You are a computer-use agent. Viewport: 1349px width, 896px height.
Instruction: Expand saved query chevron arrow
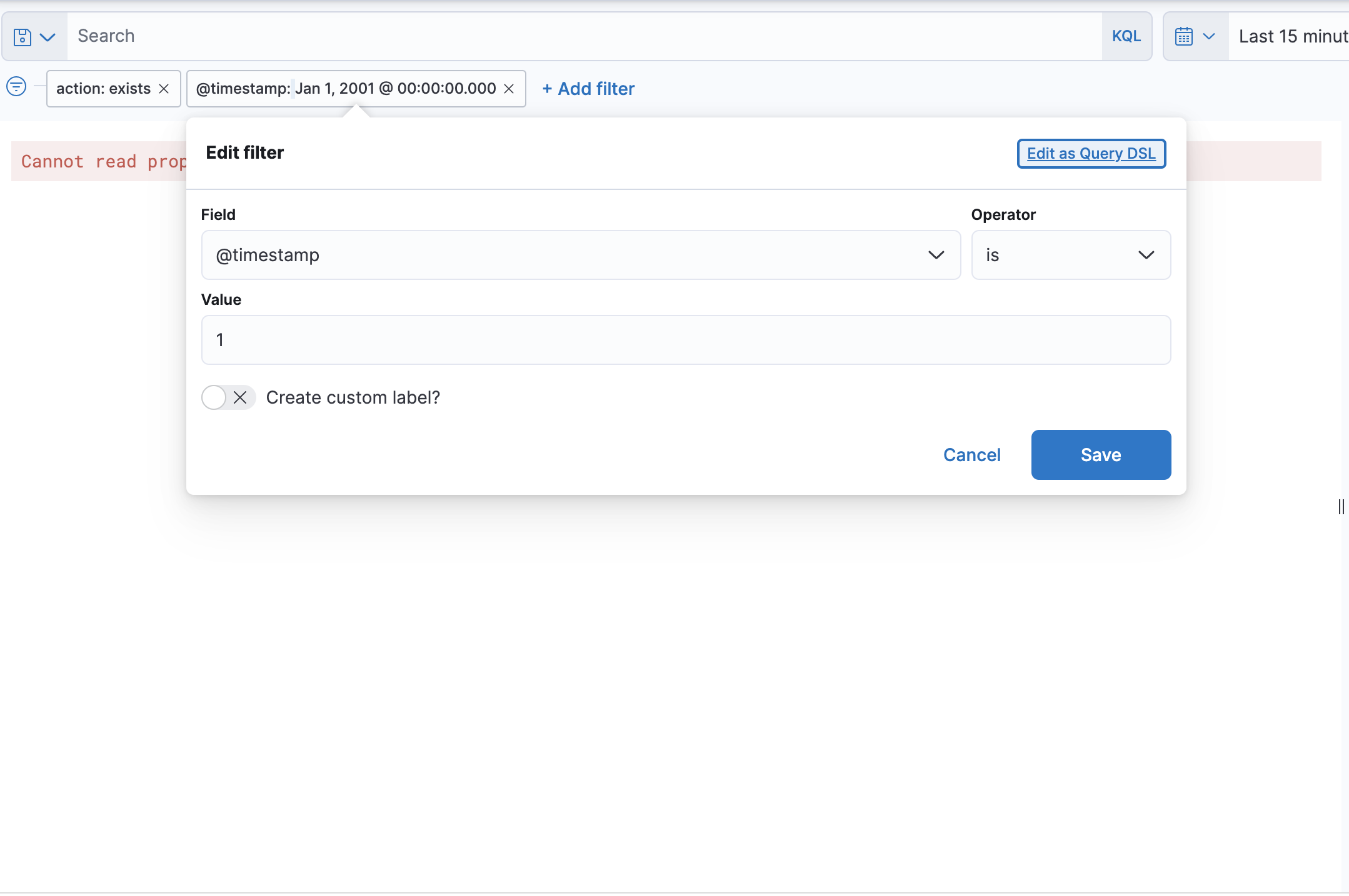click(48, 37)
